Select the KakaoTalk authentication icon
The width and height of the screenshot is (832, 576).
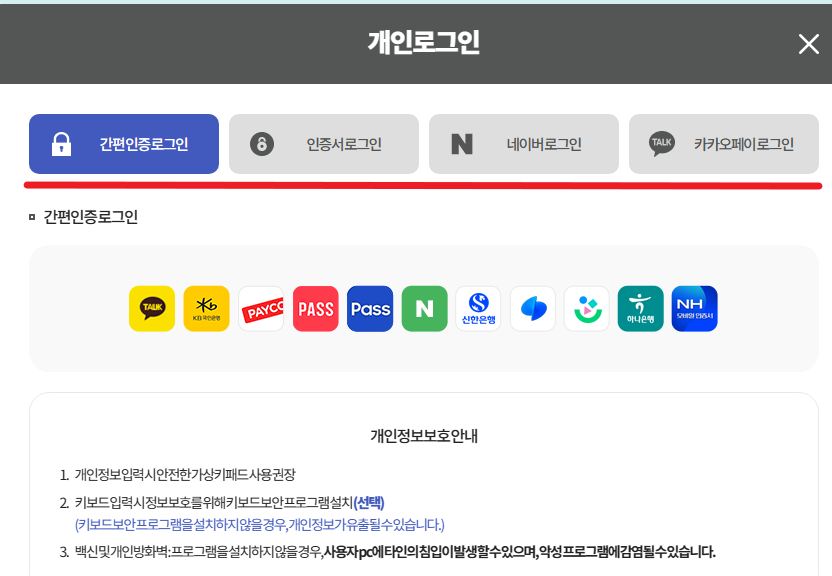coord(152,309)
